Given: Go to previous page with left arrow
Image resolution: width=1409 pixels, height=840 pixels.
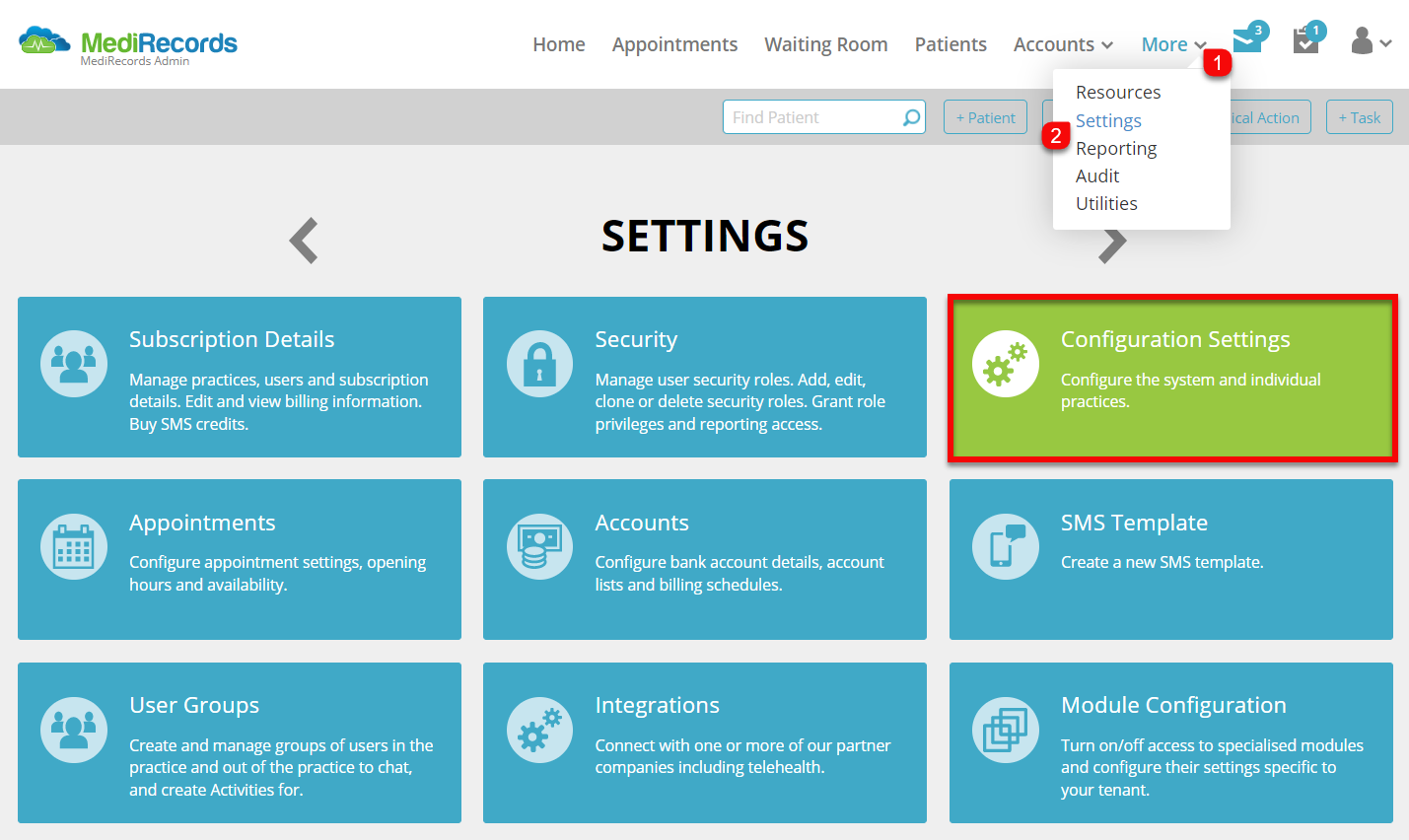Looking at the screenshot, I should click(304, 241).
